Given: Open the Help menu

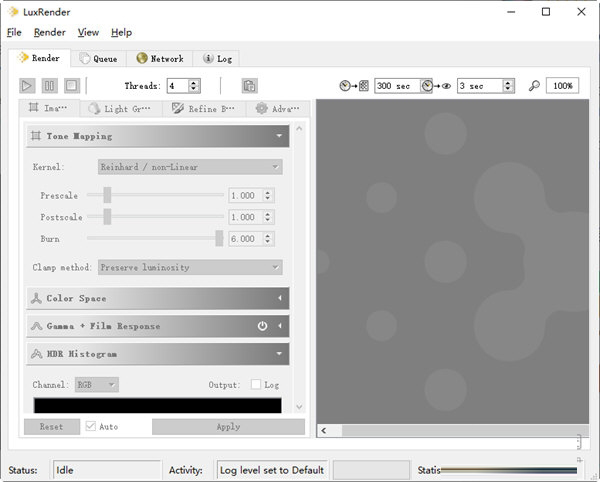Looking at the screenshot, I should [x=121, y=33].
